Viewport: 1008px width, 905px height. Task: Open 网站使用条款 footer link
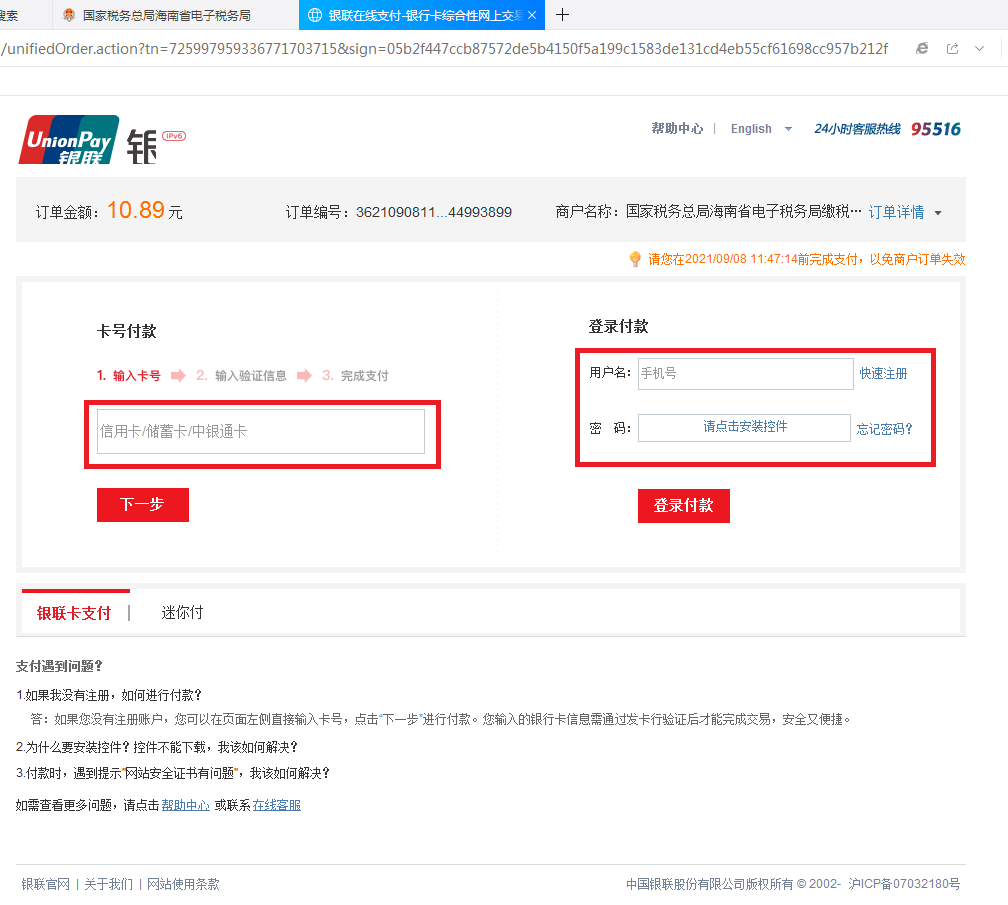pos(183,884)
